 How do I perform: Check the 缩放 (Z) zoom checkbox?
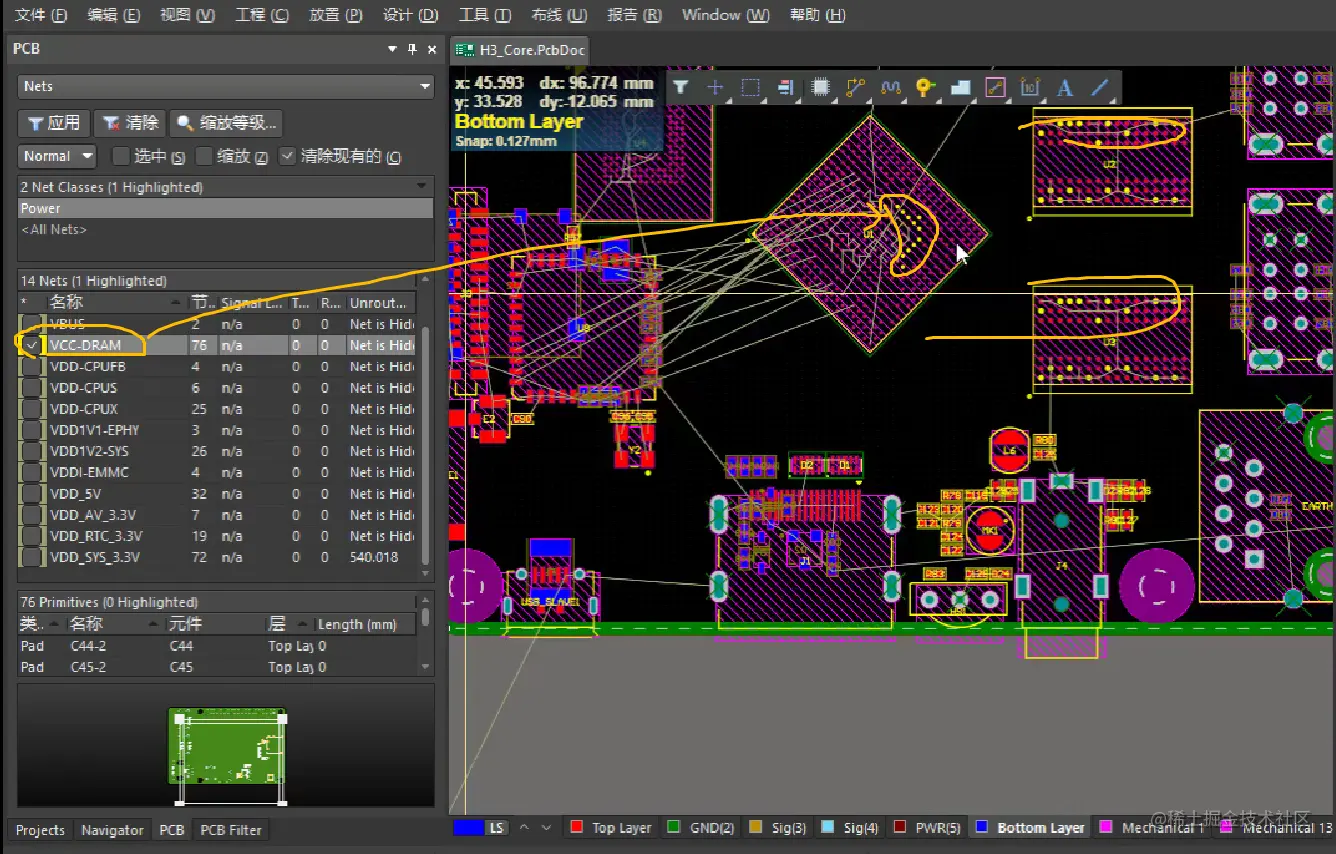(205, 156)
